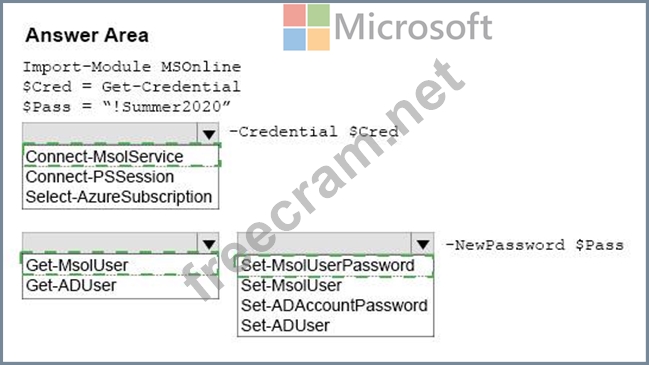Choose Connect-PSSession from the list
Viewport: 649px width, 365px height.
tap(100, 177)
